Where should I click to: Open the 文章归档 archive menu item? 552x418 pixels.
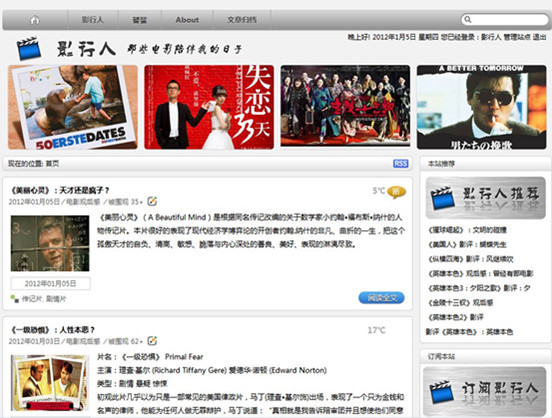242,20
